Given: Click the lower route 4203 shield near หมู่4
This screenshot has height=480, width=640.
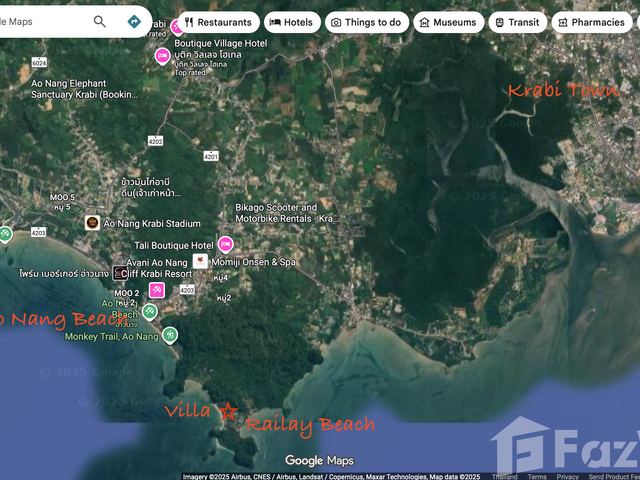Looking at the screenshot, I should [187, 290].
